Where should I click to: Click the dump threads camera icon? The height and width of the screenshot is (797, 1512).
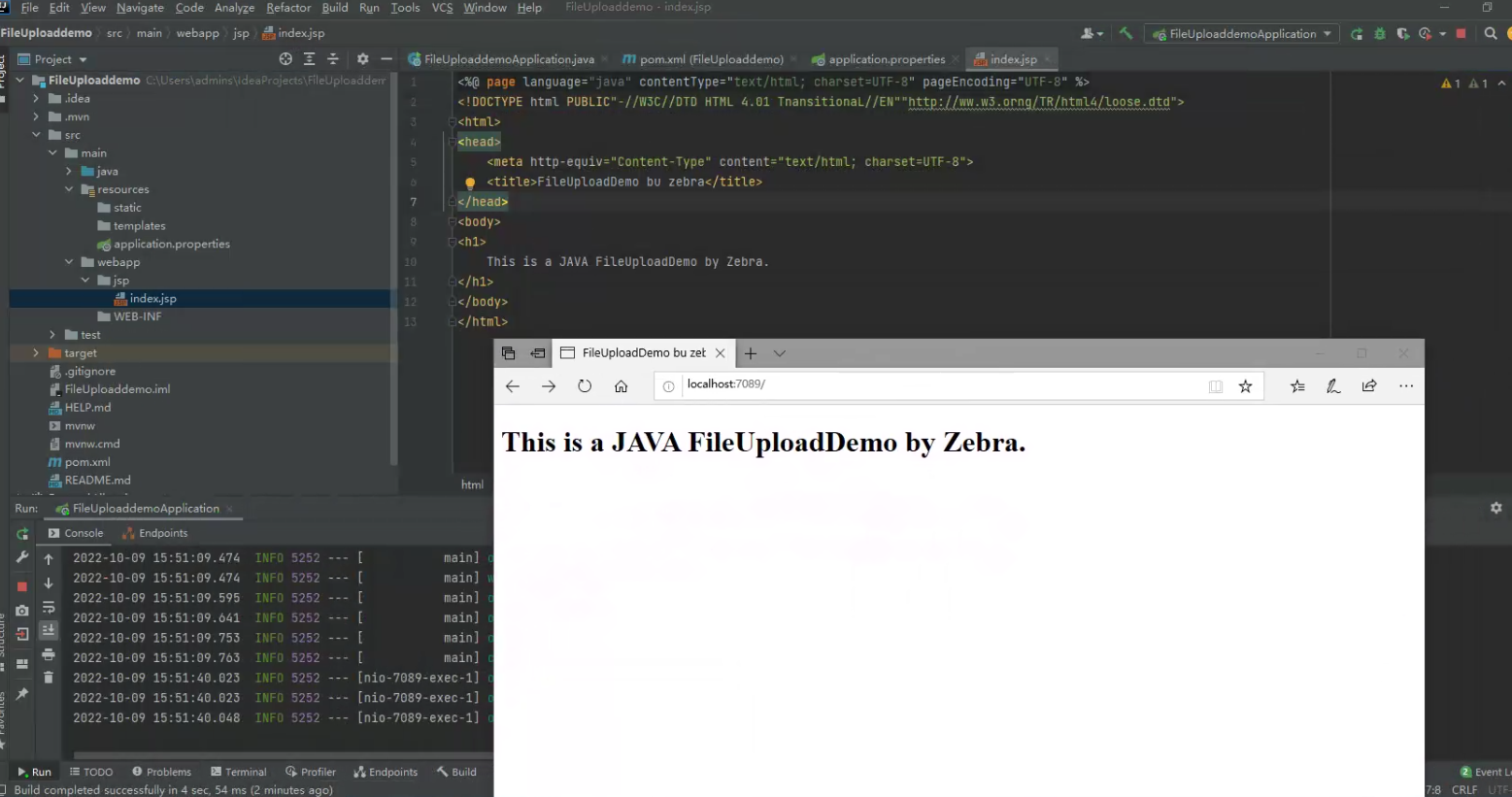click(22, 611)
